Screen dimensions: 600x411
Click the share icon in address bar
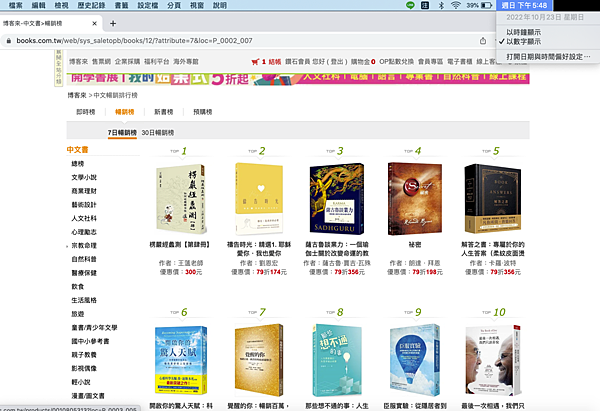click(483, 41)
